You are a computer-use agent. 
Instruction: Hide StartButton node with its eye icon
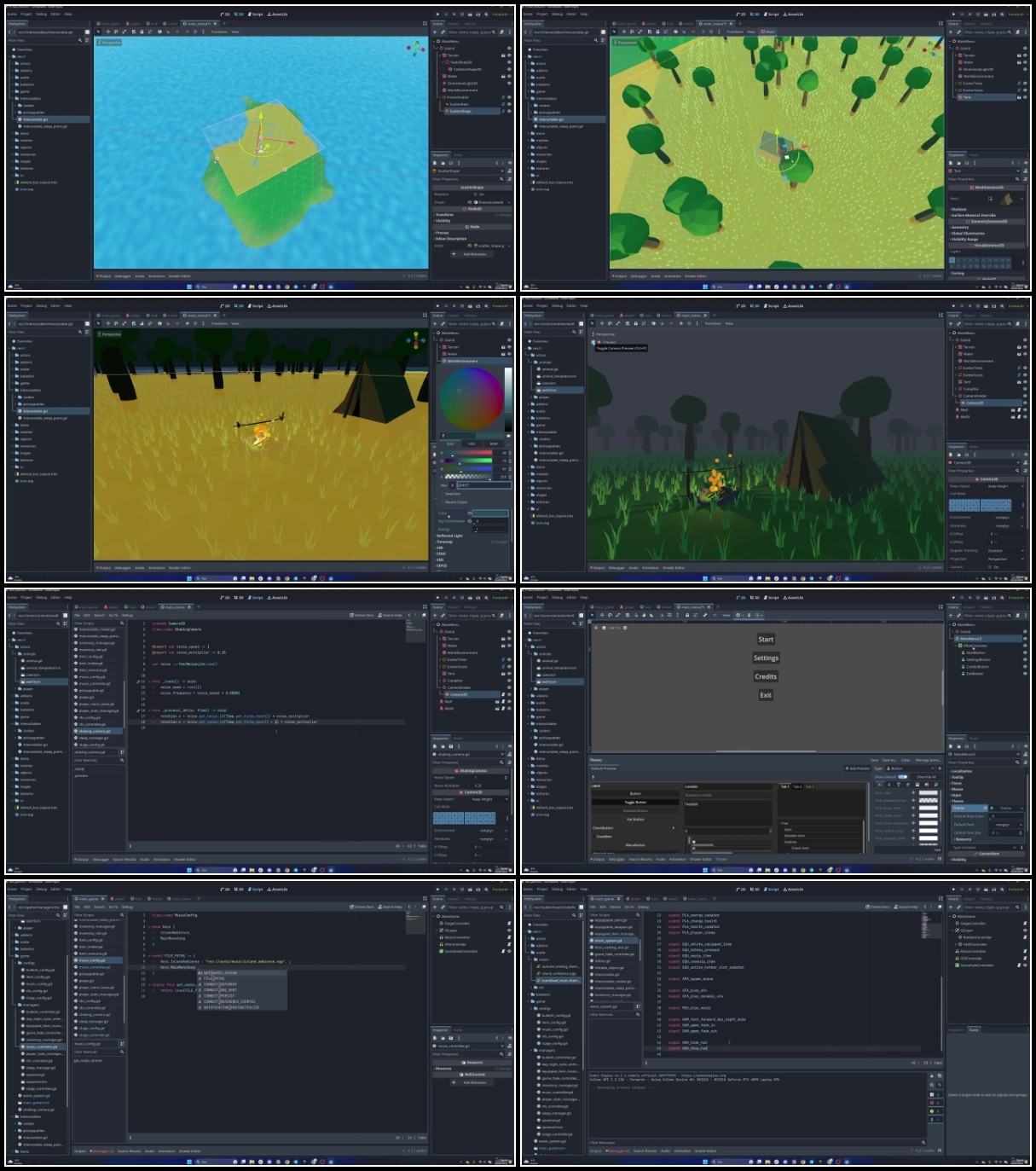[x=1025, y=652]
